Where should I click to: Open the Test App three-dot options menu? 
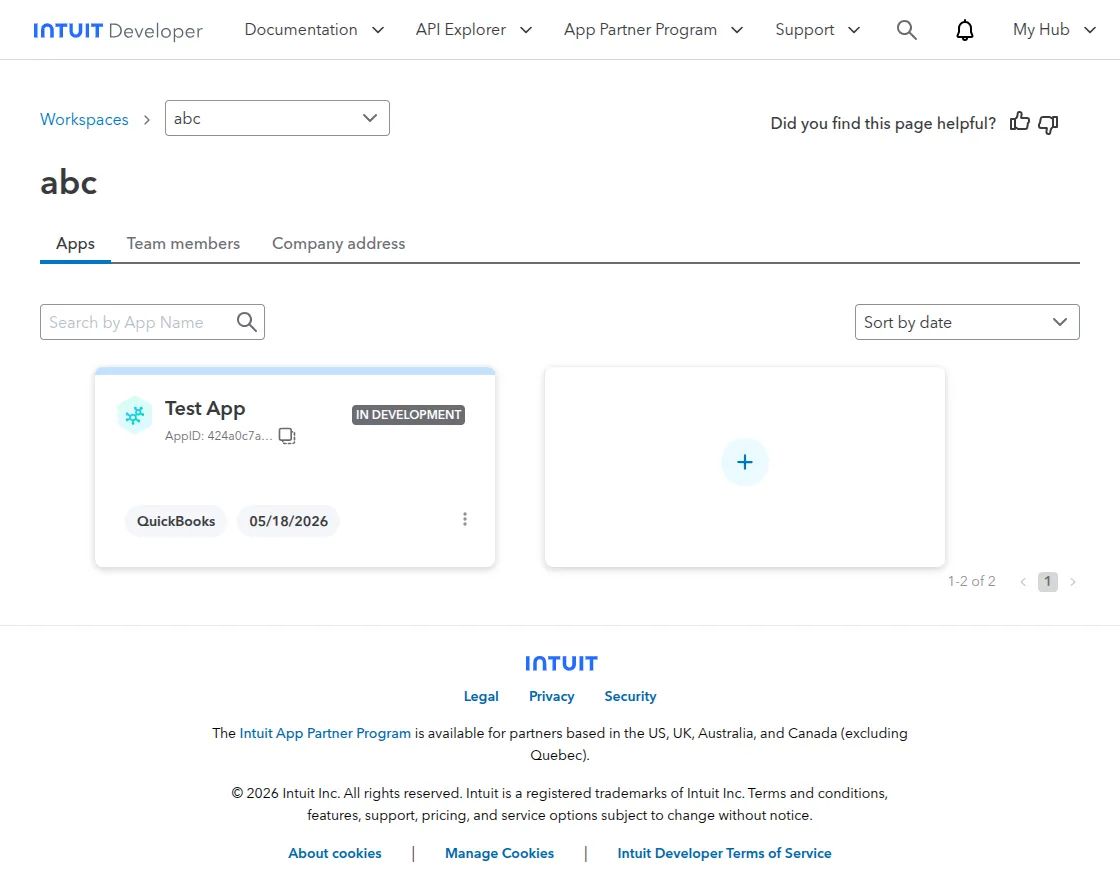(465, 519)
